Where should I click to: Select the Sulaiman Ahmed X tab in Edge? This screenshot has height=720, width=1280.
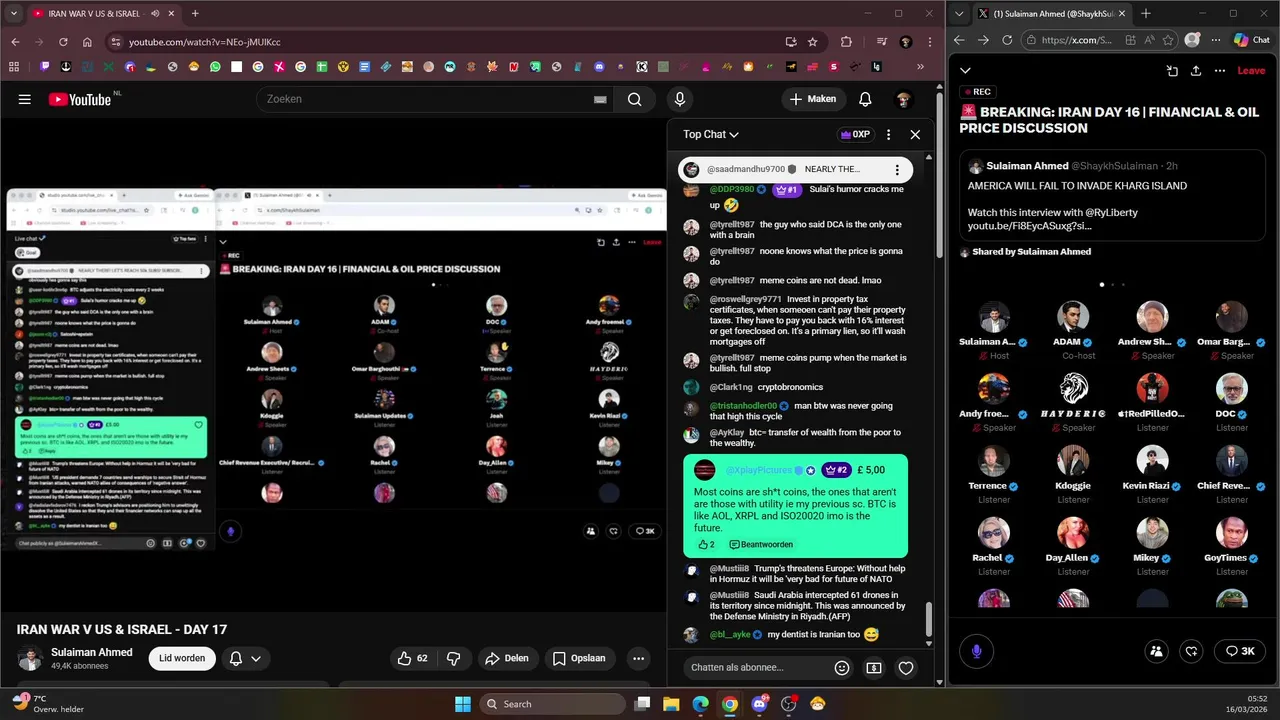[x=1053, y=14]
